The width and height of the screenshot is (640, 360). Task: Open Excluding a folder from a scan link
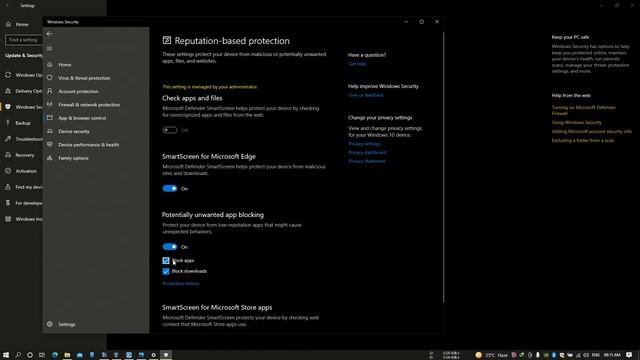[x=583, y=140]
